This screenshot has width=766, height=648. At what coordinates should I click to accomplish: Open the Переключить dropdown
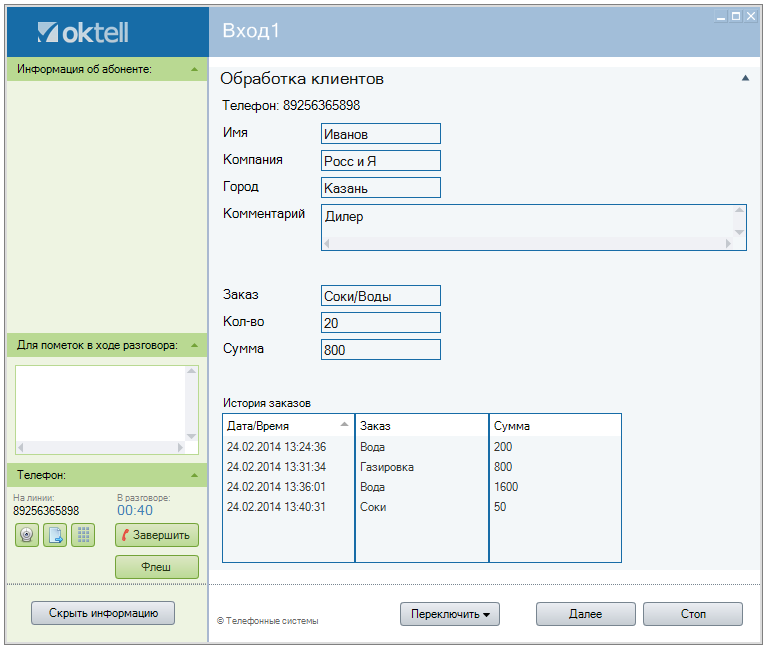point(449,614)
